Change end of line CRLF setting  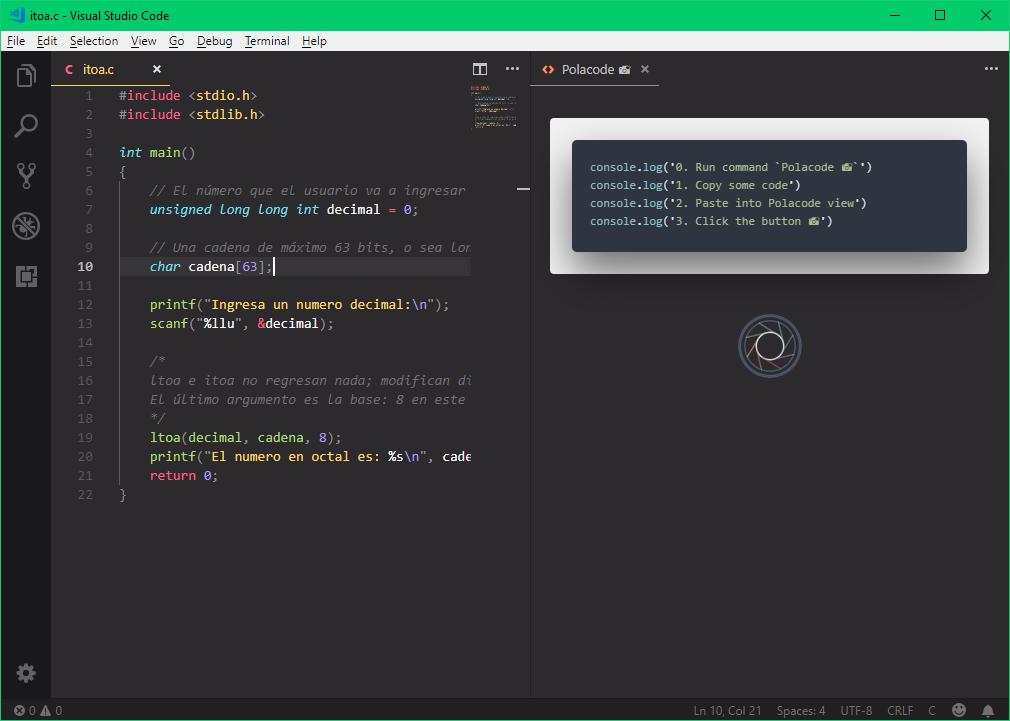click(900, 711)
